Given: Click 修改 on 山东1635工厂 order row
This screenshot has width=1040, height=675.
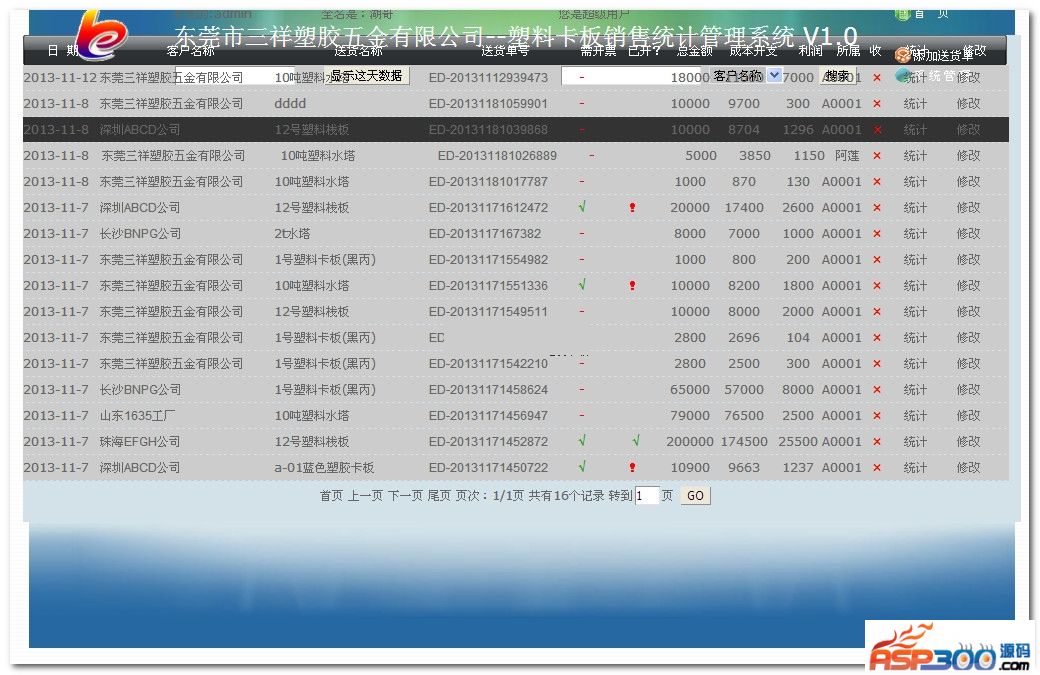Looking at the screenshot, I should click(x=968, y=416).
